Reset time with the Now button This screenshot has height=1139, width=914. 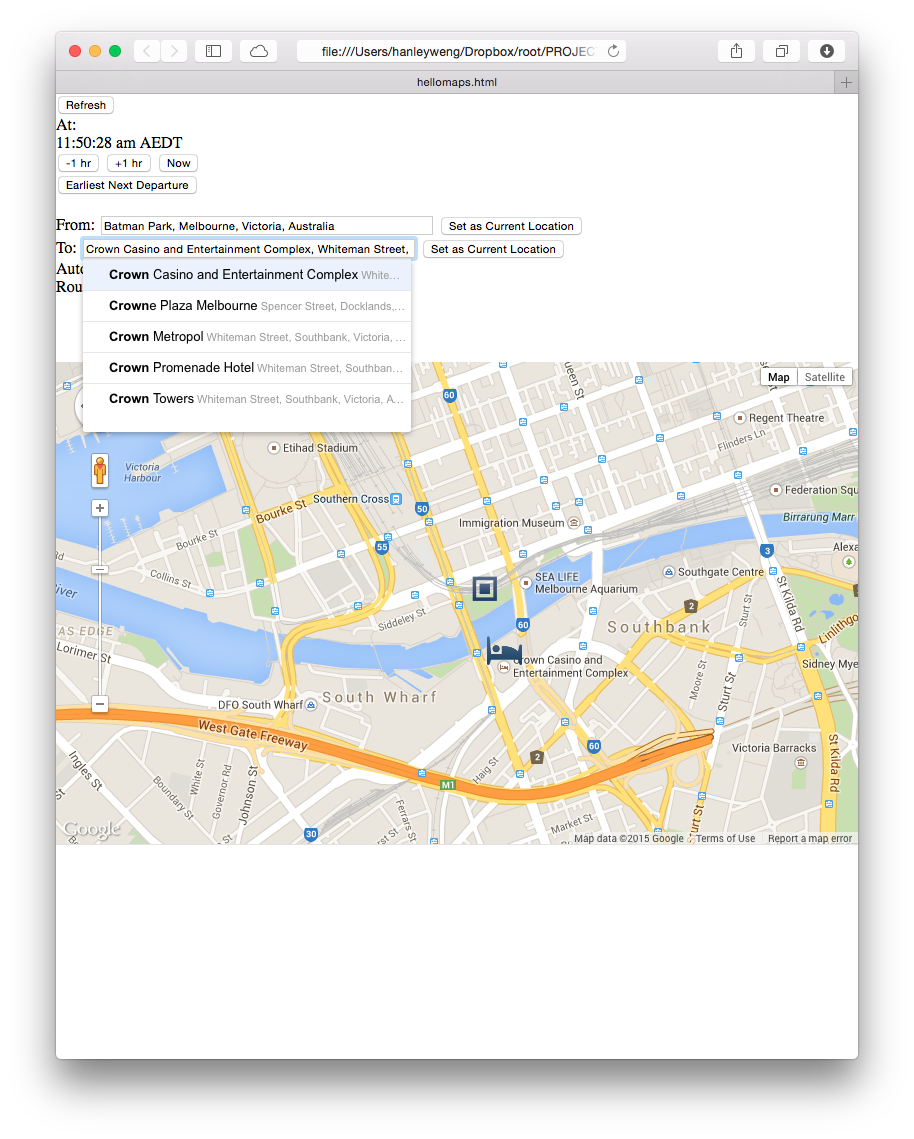pos(178,163)
